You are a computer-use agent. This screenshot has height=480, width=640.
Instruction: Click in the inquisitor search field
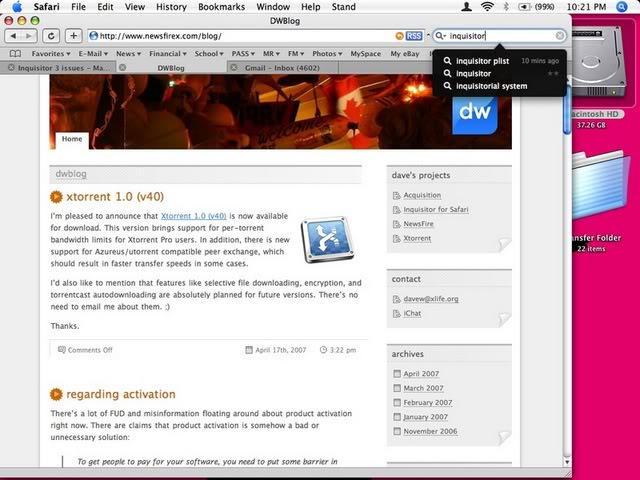(x=501, y=36)
